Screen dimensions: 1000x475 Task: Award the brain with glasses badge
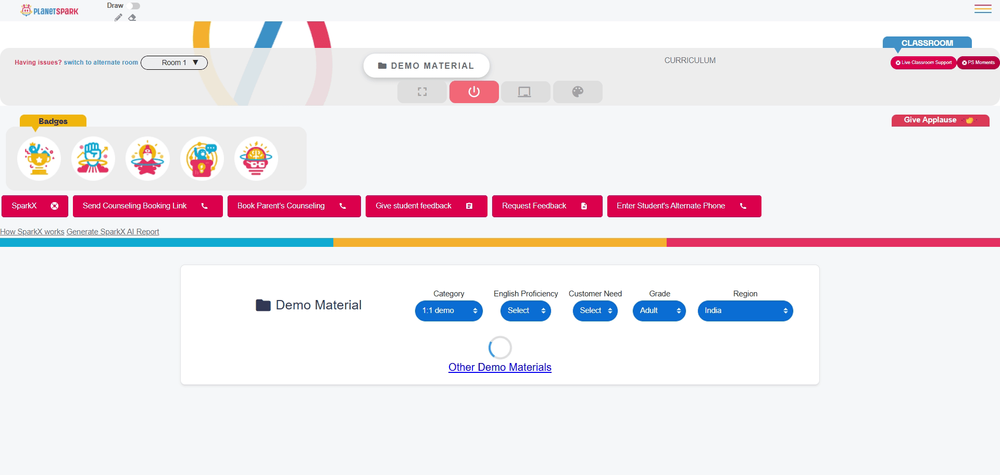click(256, 159)
